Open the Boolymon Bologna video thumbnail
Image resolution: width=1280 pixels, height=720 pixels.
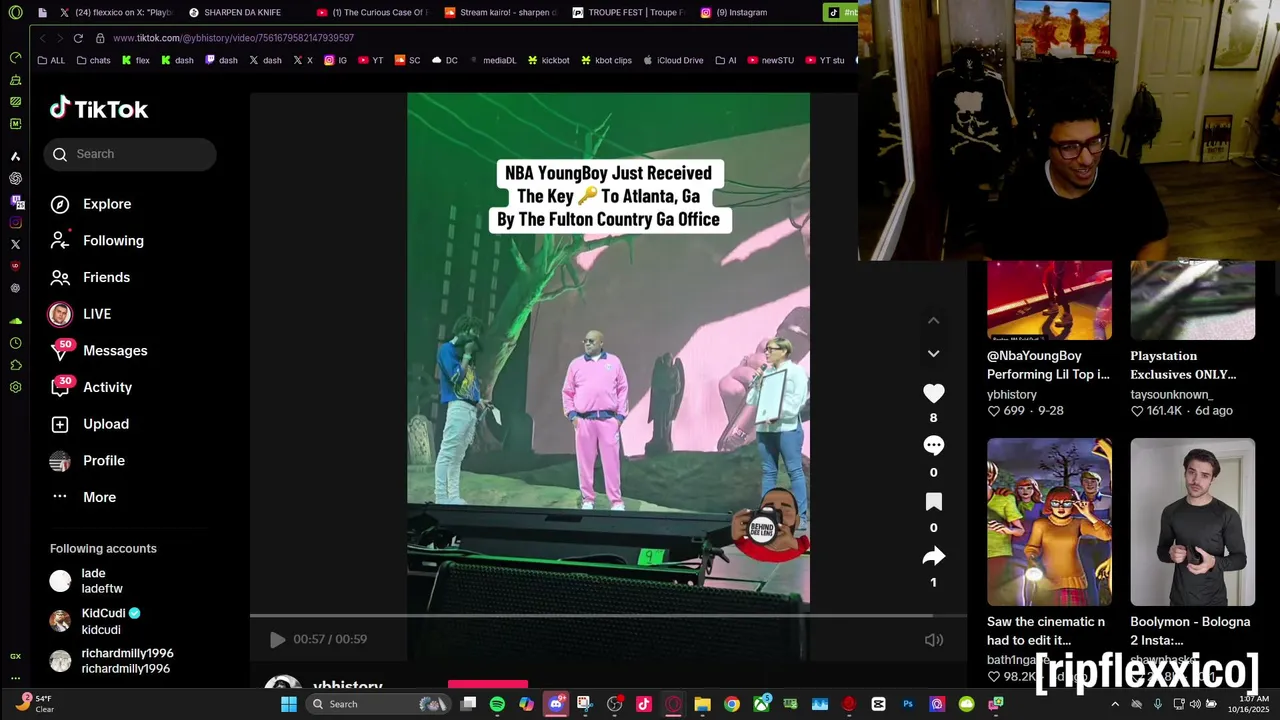[x=1192, y=522]
